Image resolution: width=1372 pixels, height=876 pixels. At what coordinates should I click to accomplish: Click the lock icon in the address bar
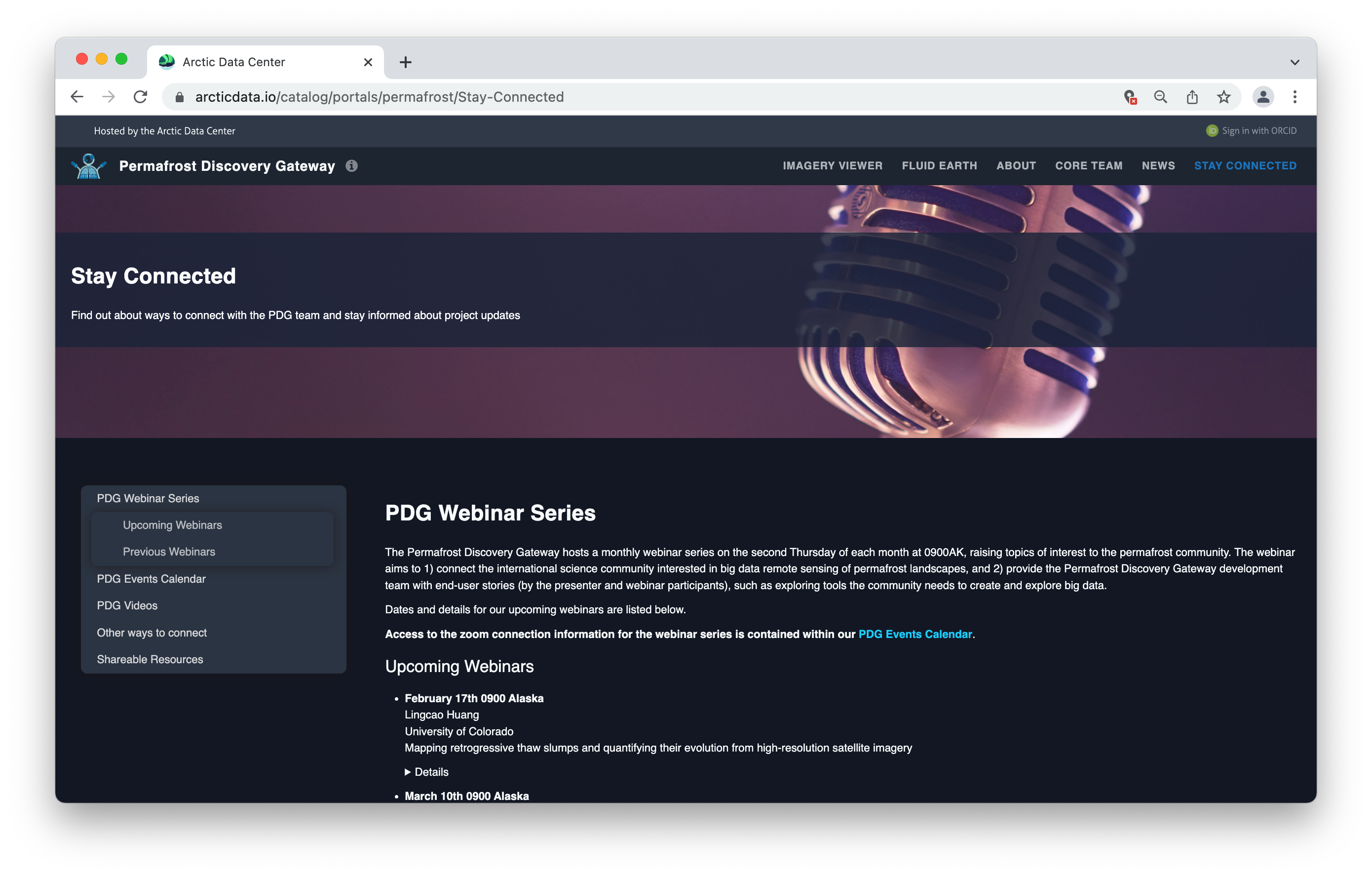[180, 97]
